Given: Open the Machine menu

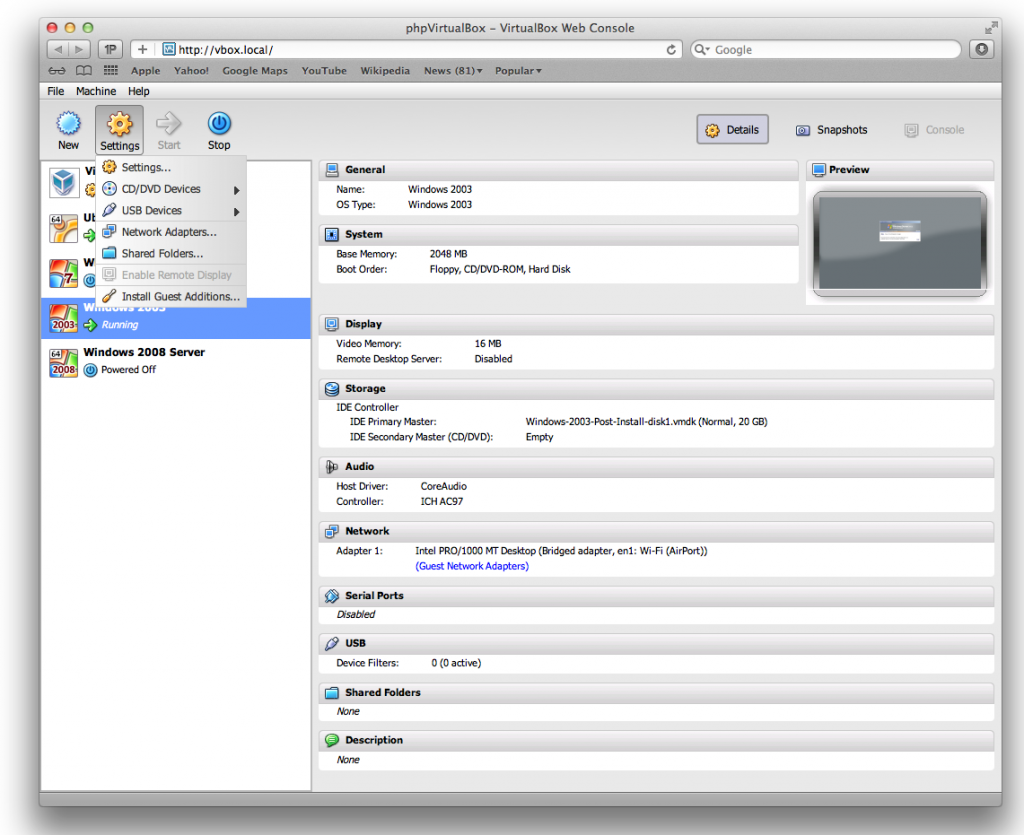Looking at the screenshot, I should (x=95, y=90).
